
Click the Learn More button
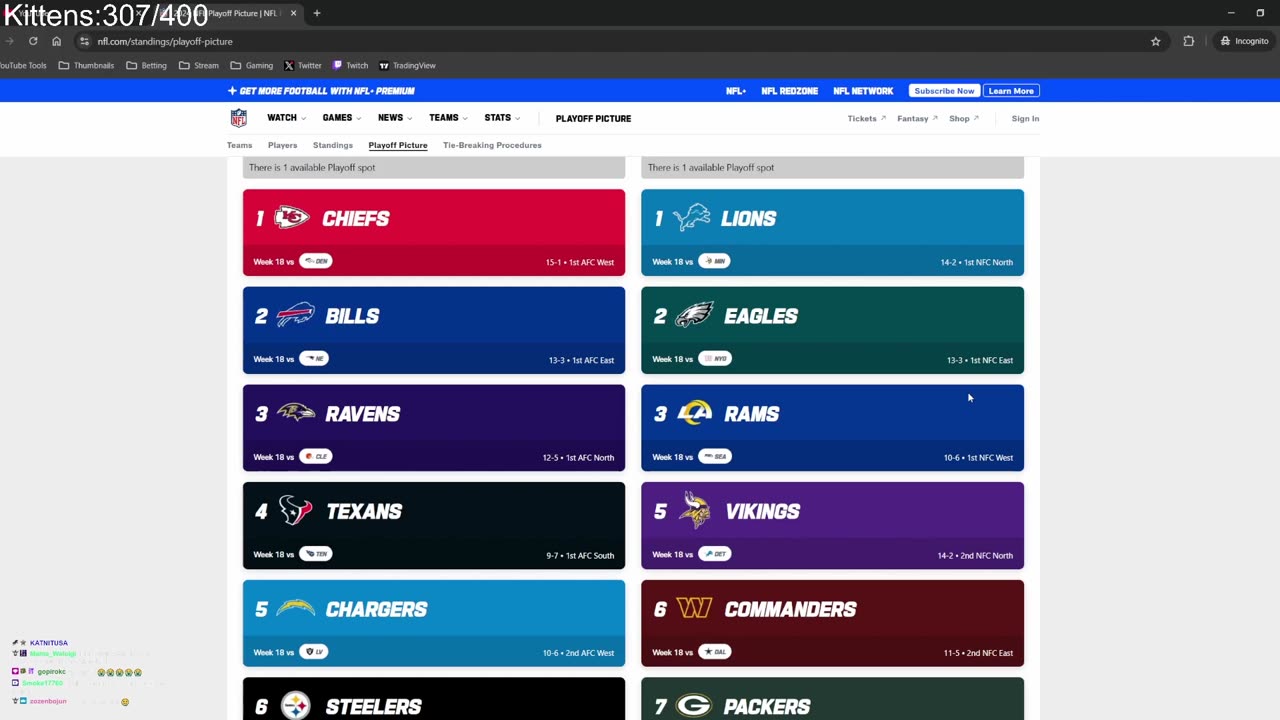pyautogui.click(x=1011, y=91)
